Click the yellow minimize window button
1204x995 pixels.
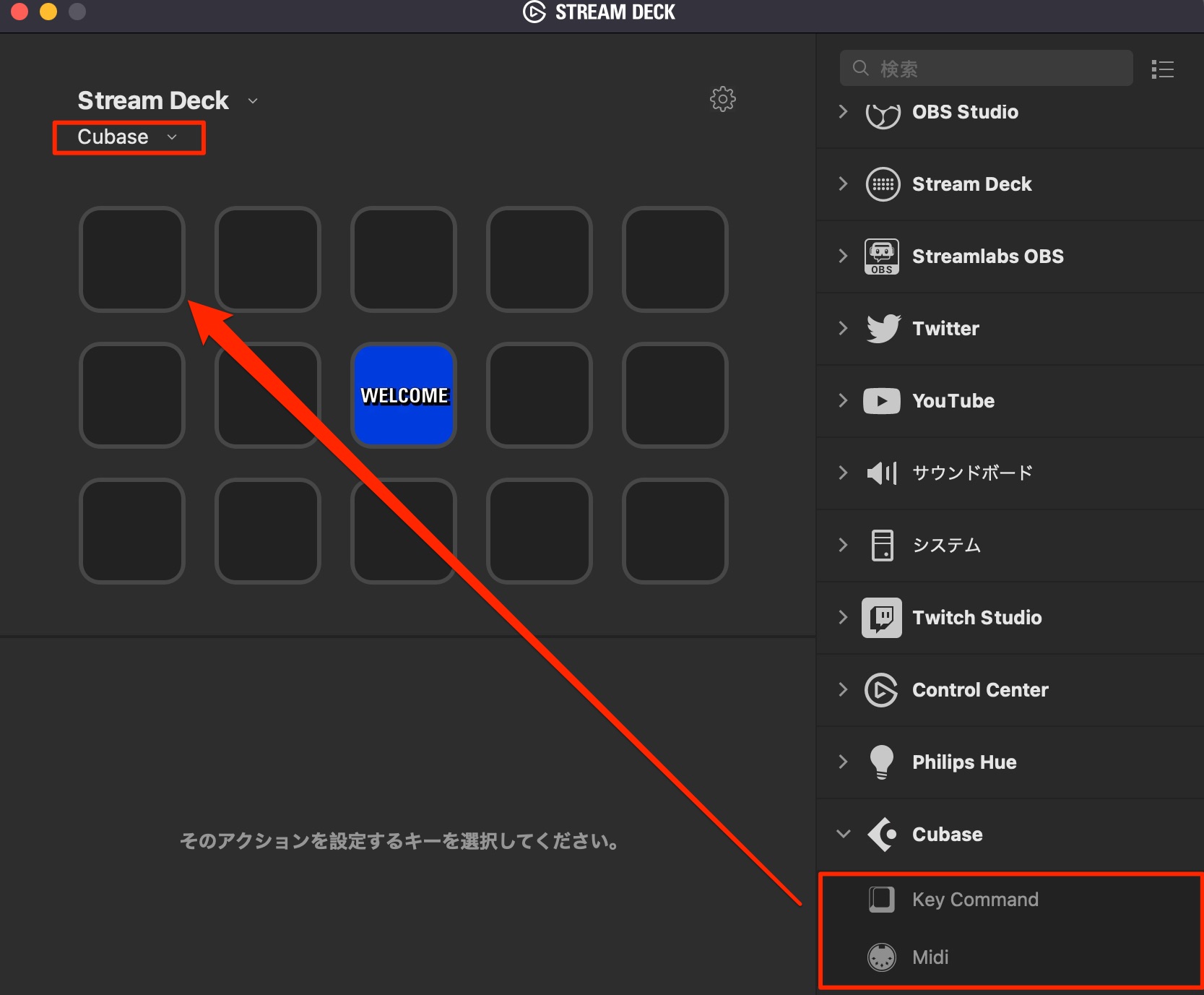(48, 12)
